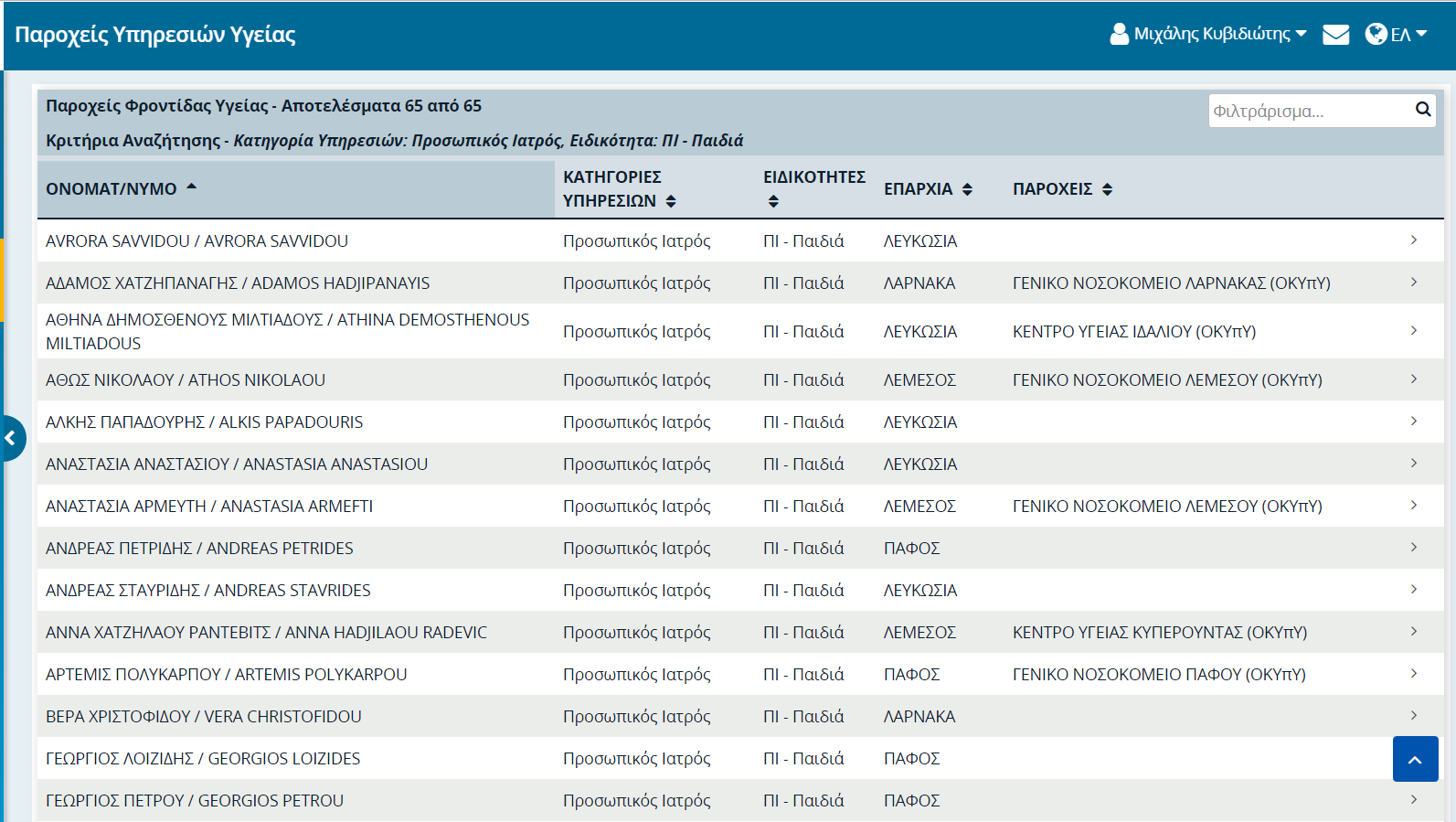
Task: Click the filter search magnifier icon
Action: coord(1423,110)
